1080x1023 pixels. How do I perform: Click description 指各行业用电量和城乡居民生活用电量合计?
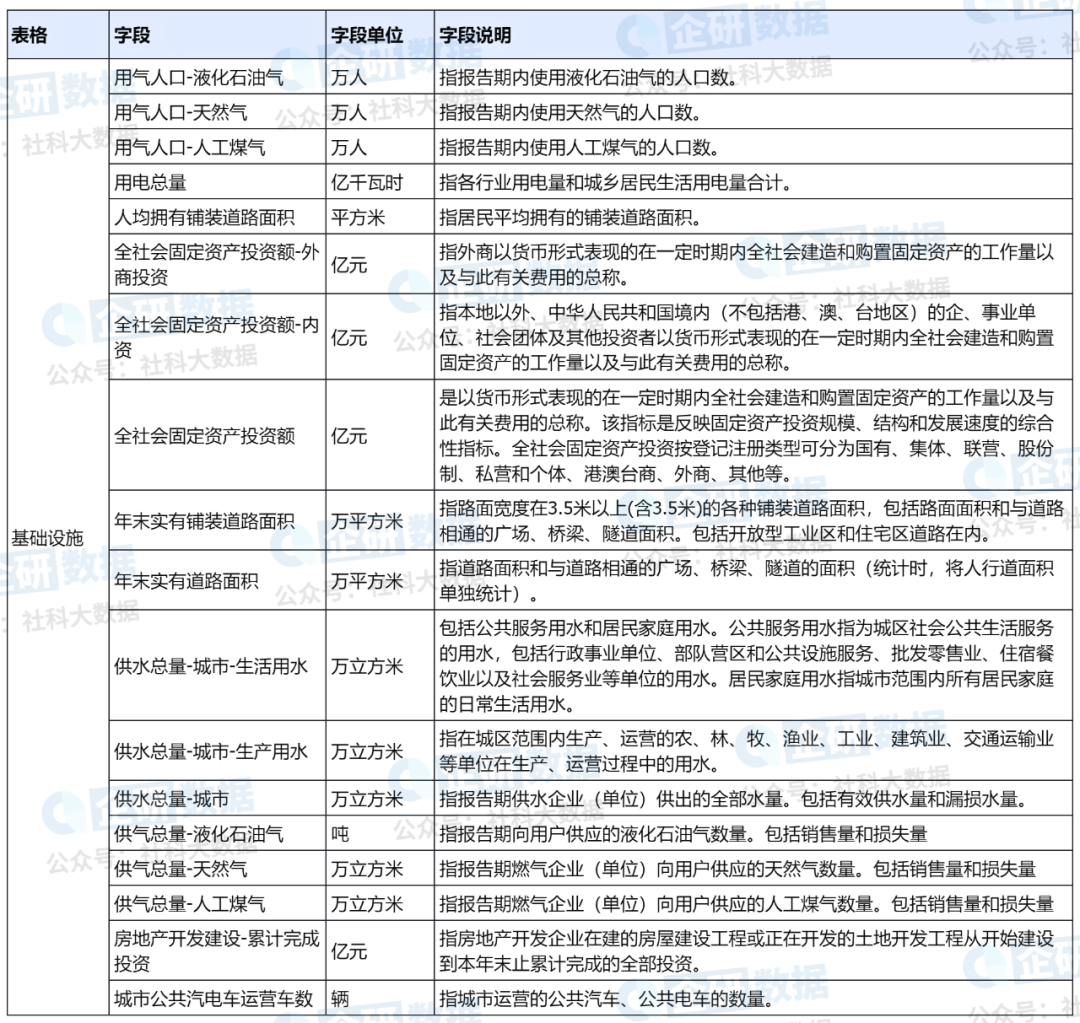pyautogui.click(x=754, y=182)
